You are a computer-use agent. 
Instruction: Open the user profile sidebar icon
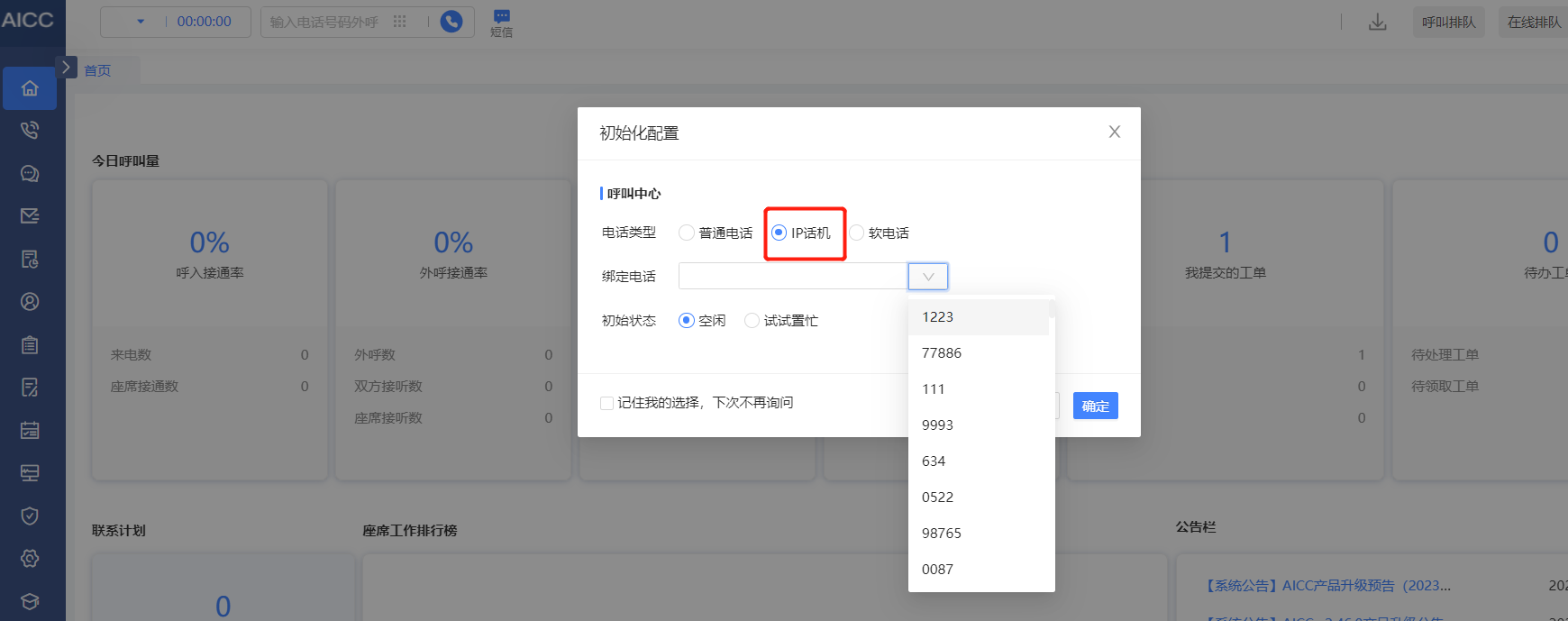pos(30,302)
